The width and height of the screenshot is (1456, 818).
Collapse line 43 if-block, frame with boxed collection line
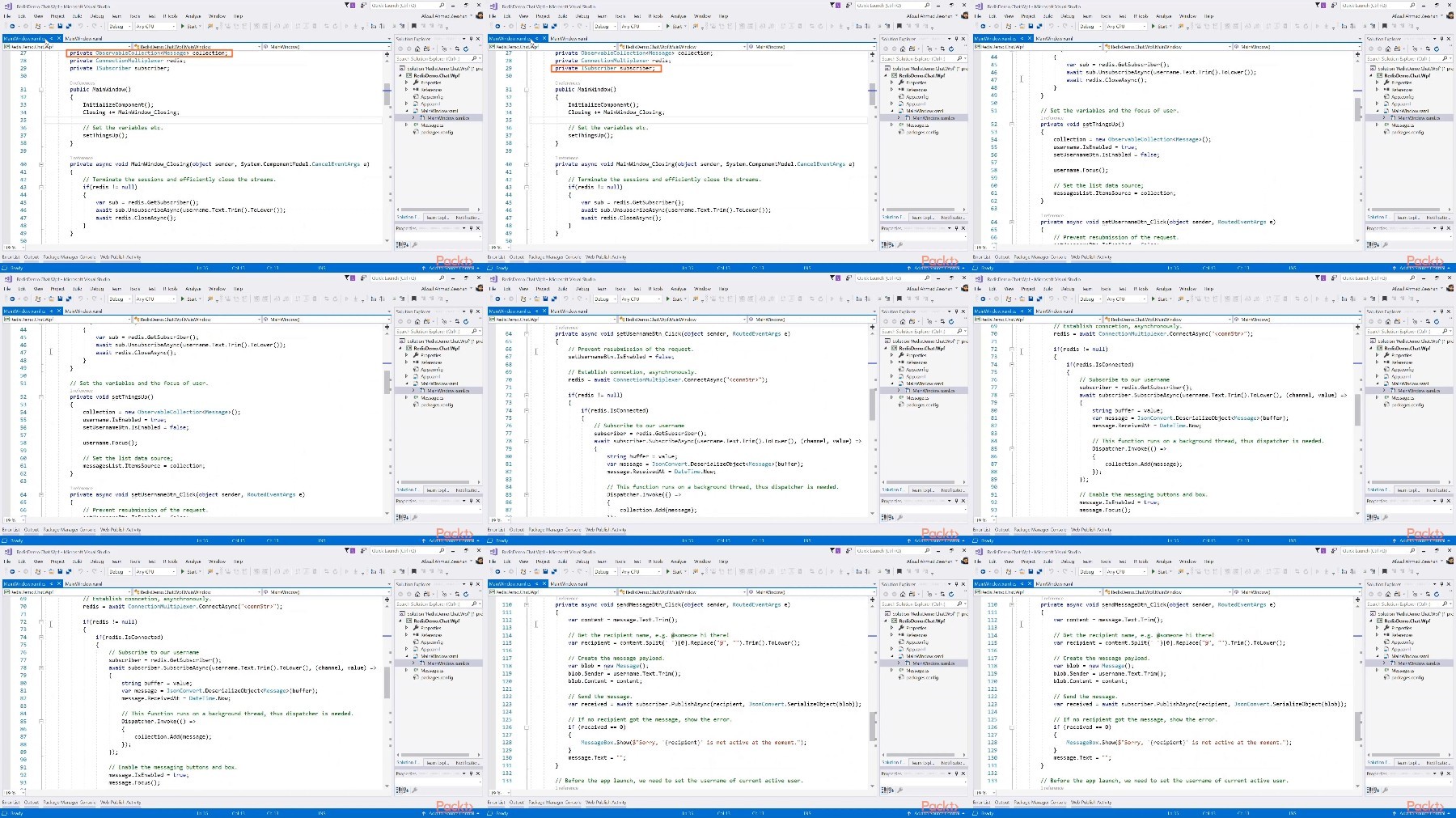pyautogui.click(x=41, y=187)
